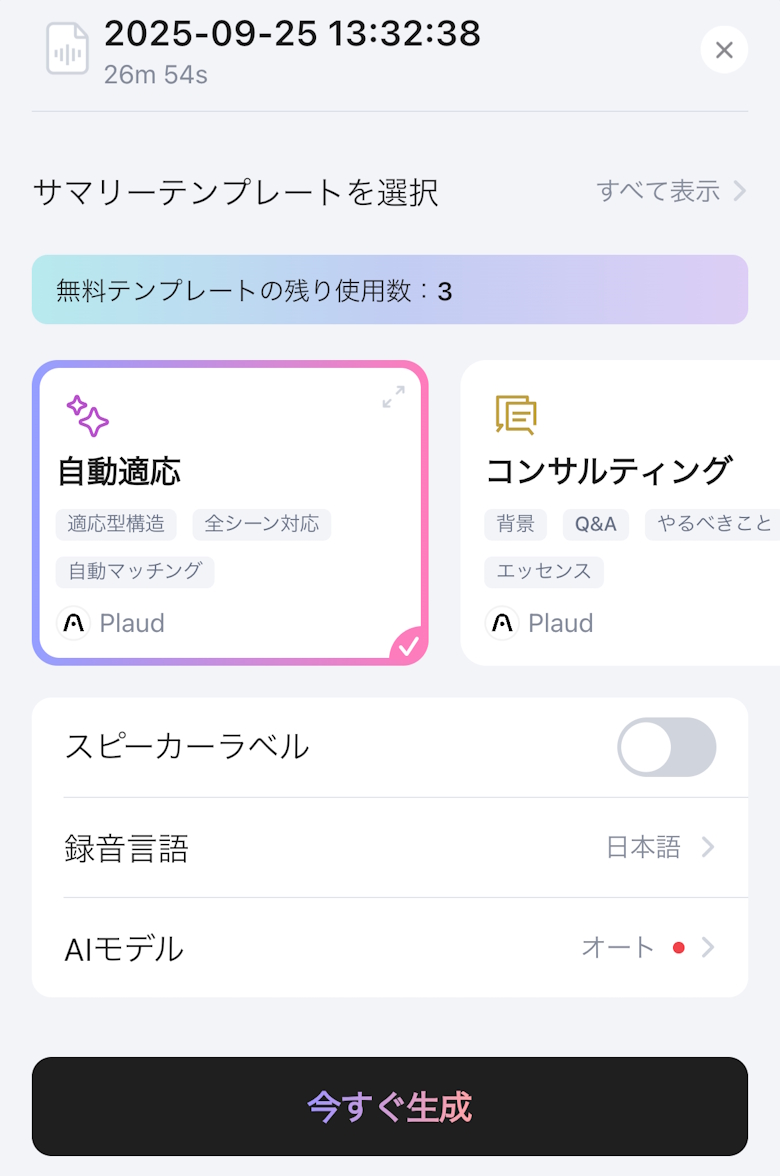Screen dimensions: 780x1176
Task: Click the Plaud logo on コンサルティング card
Action: [502, 623]
